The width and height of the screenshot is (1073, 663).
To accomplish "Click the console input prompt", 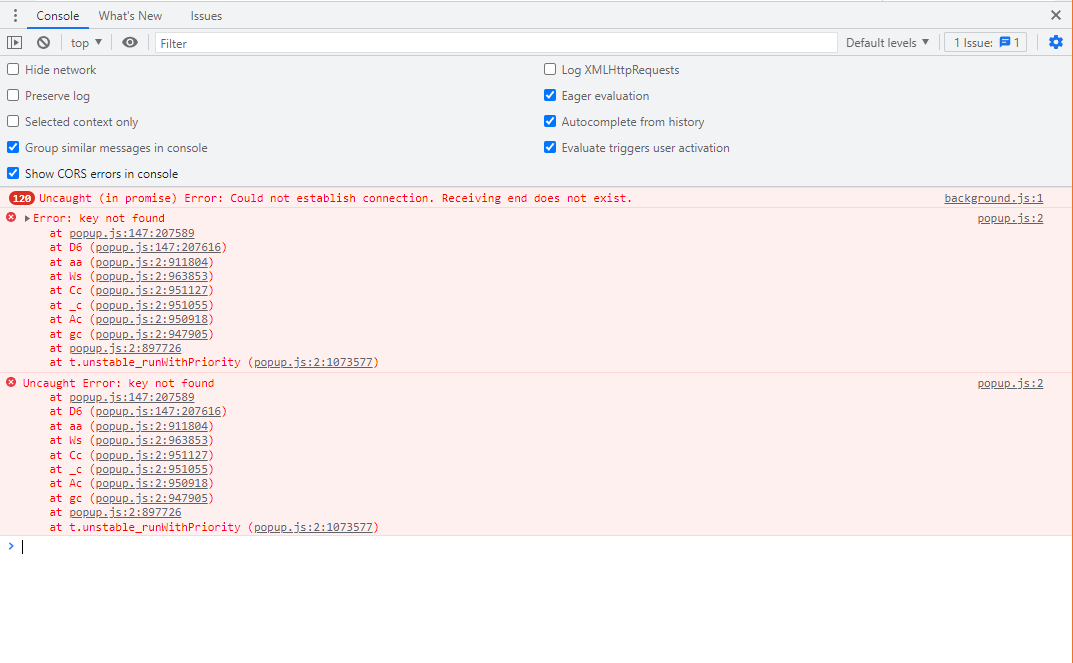I will (x=100, y=546).
